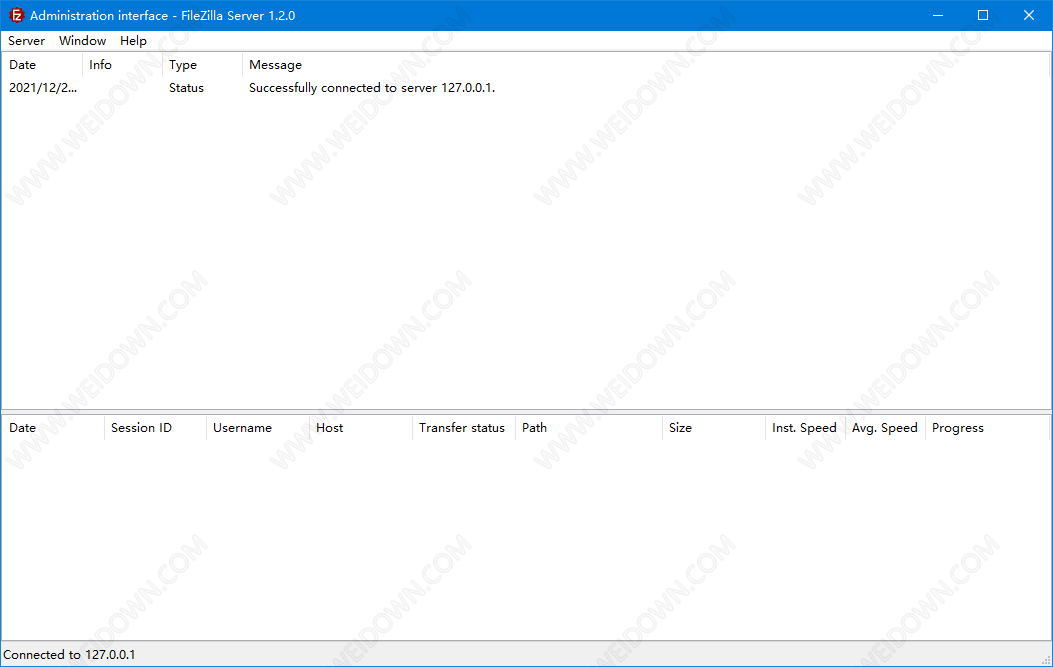Click the resize grip in status bar corner
The height and width of the screenshot is (667, 1053).
tap(1046, 660)
